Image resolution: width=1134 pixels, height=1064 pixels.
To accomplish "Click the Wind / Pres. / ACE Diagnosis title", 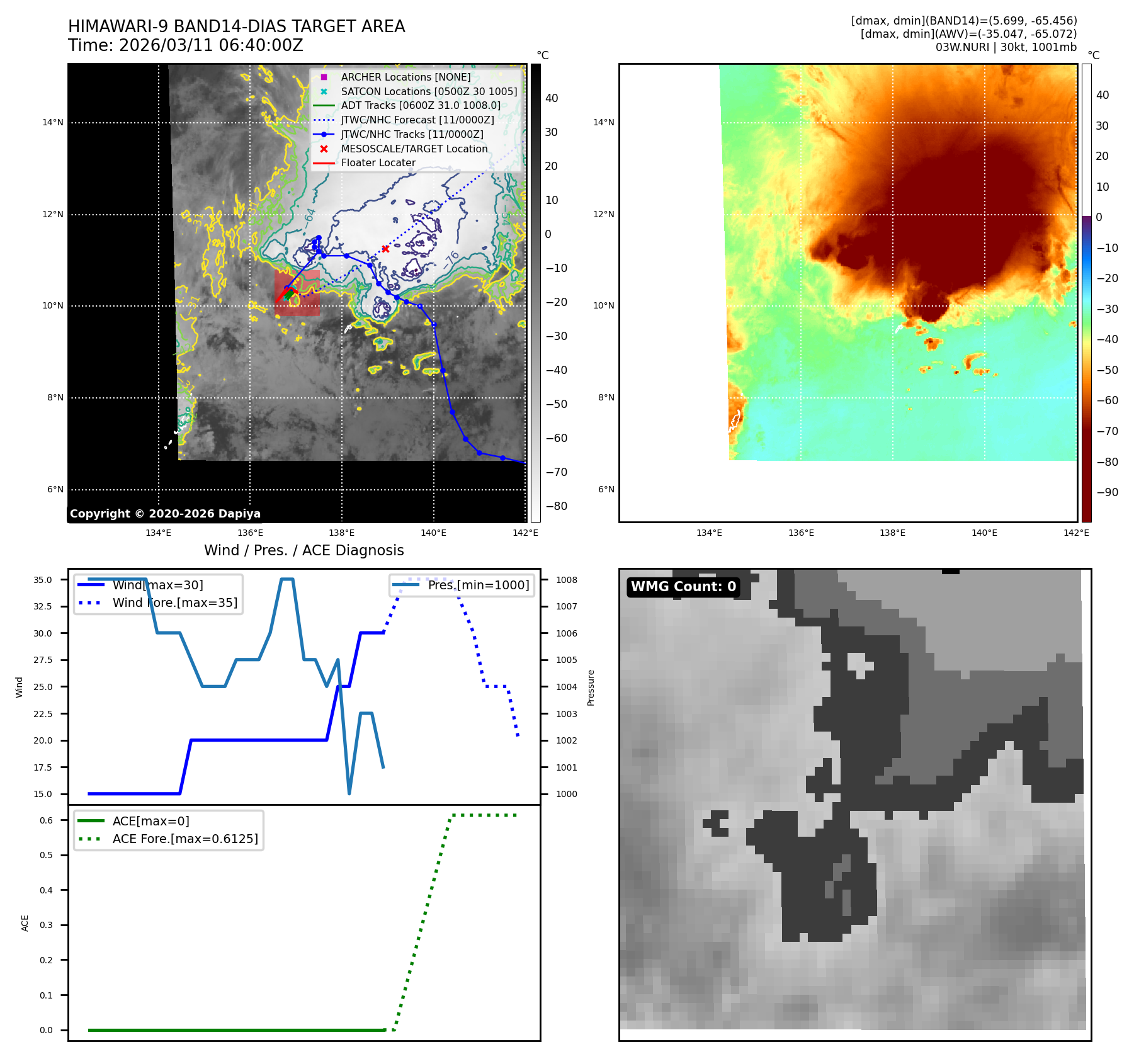I will (x=303, y=550).
